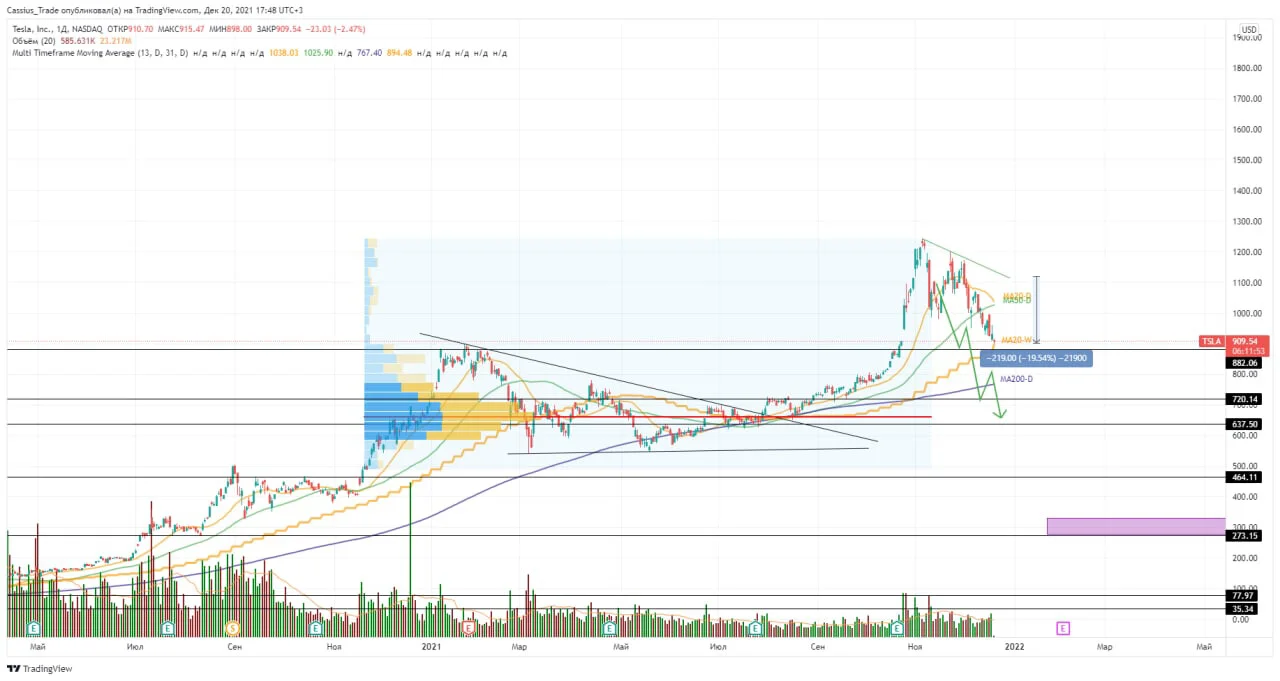Click the Tesla, Inc. symbol title
Screen dimensions: 1280x681
pos(34,30)
